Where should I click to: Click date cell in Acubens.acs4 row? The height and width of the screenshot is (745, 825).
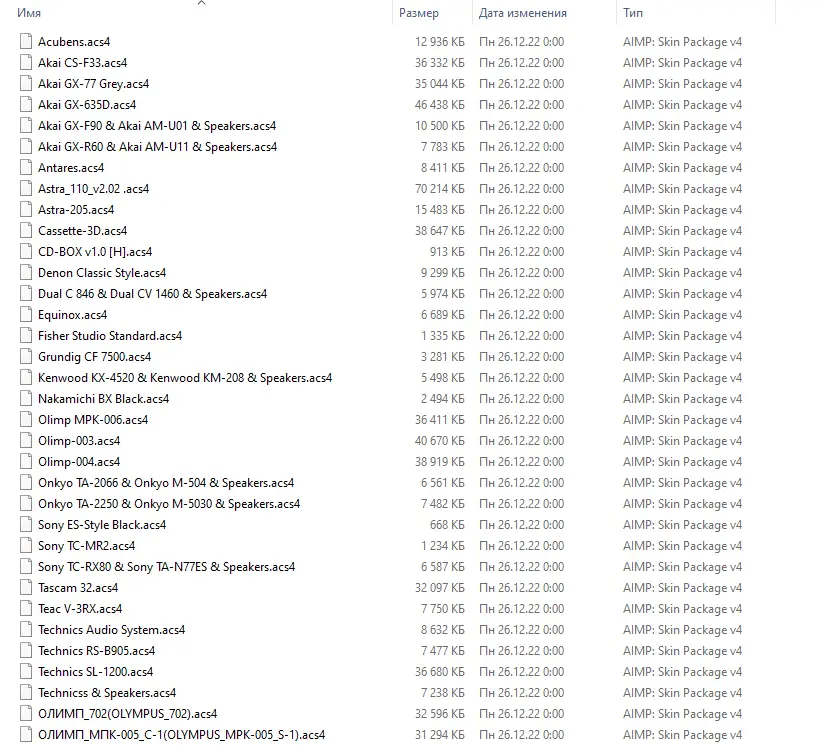click(521, 42)
